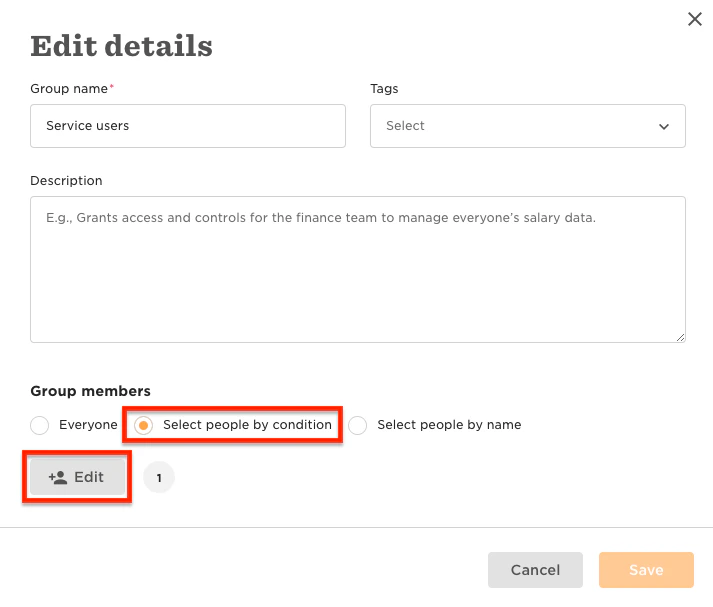The width and height of the screenshot is (713, 607).
Task: Click the Edit members button
Action: (77, 477)
